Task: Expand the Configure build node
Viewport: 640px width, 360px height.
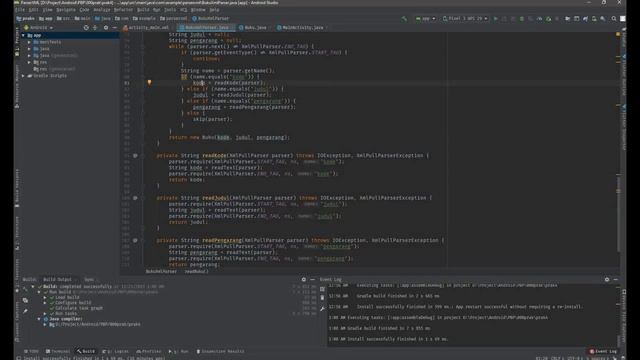Action: pyautogui.click(x=45, y=303)
